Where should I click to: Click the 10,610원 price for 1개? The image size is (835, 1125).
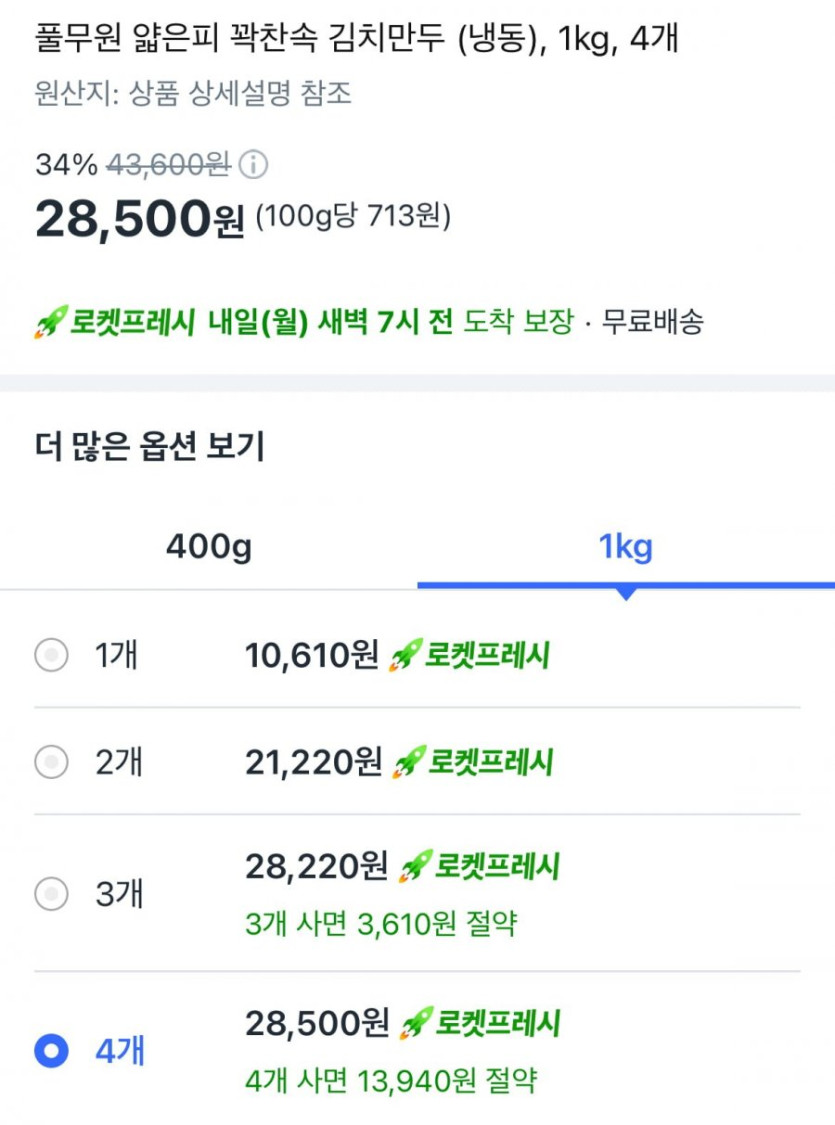pyautogui.click(x=312, y=656)
